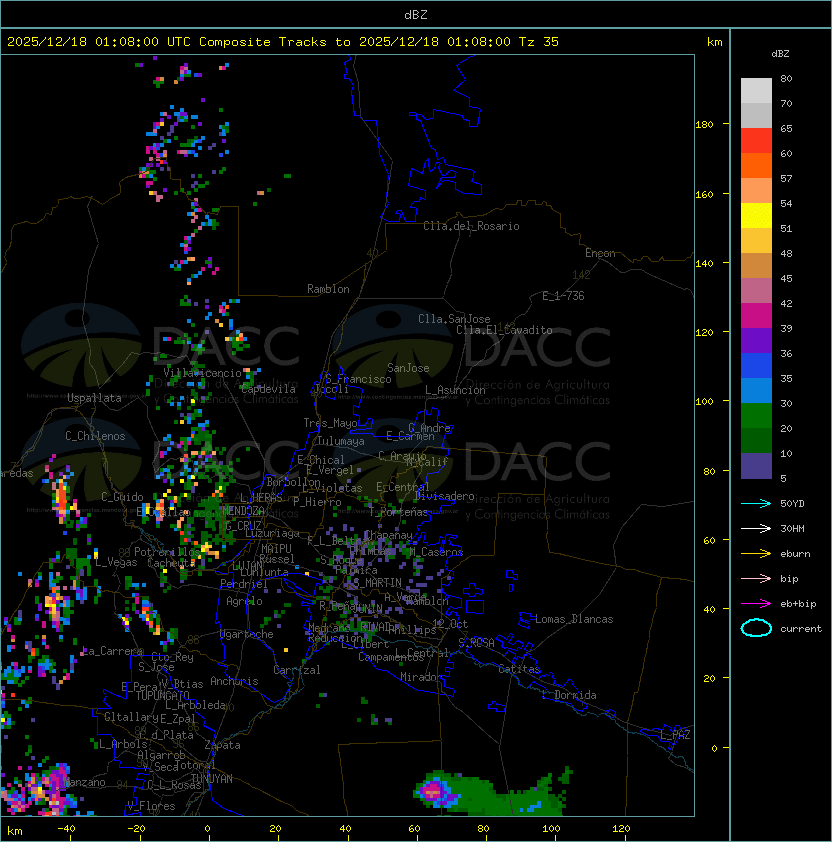Click the Clla.del_Rosario map label

pos(471,226)
